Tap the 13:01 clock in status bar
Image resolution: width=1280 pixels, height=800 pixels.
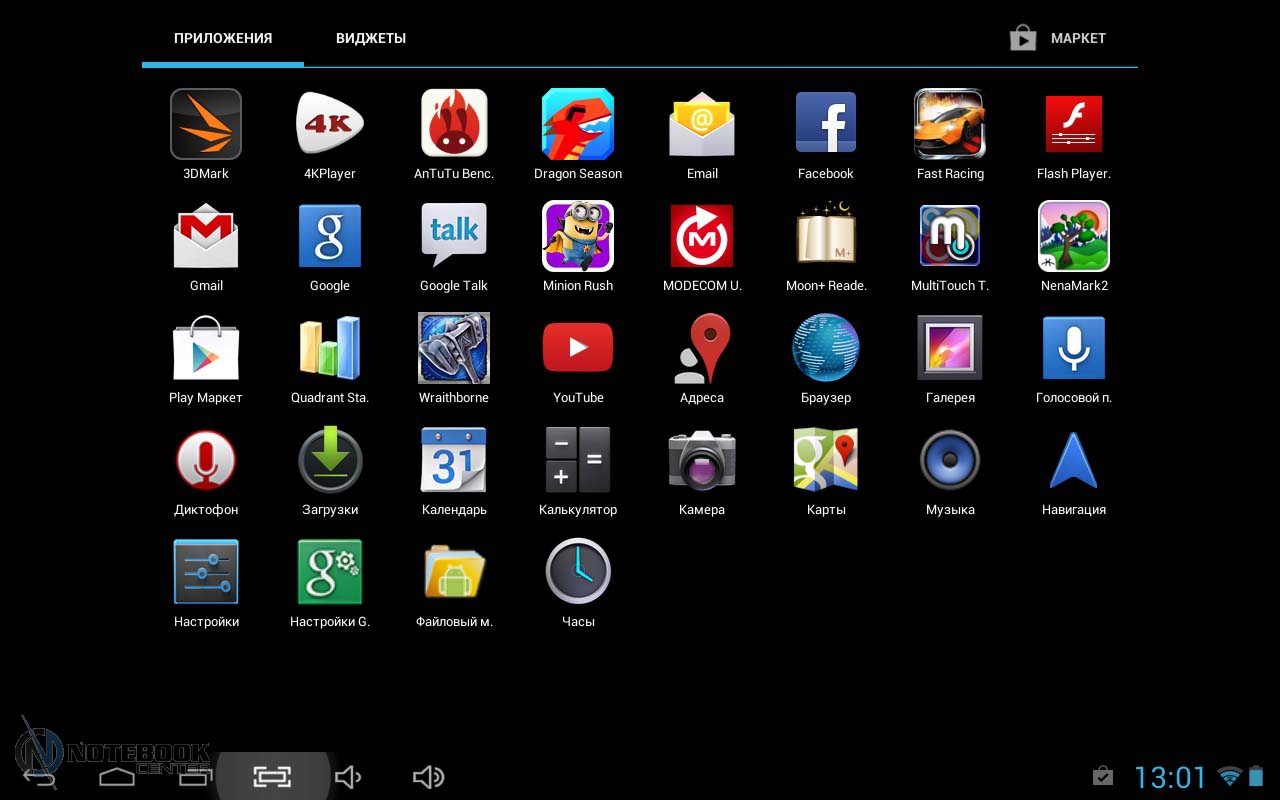[1170, 777]
